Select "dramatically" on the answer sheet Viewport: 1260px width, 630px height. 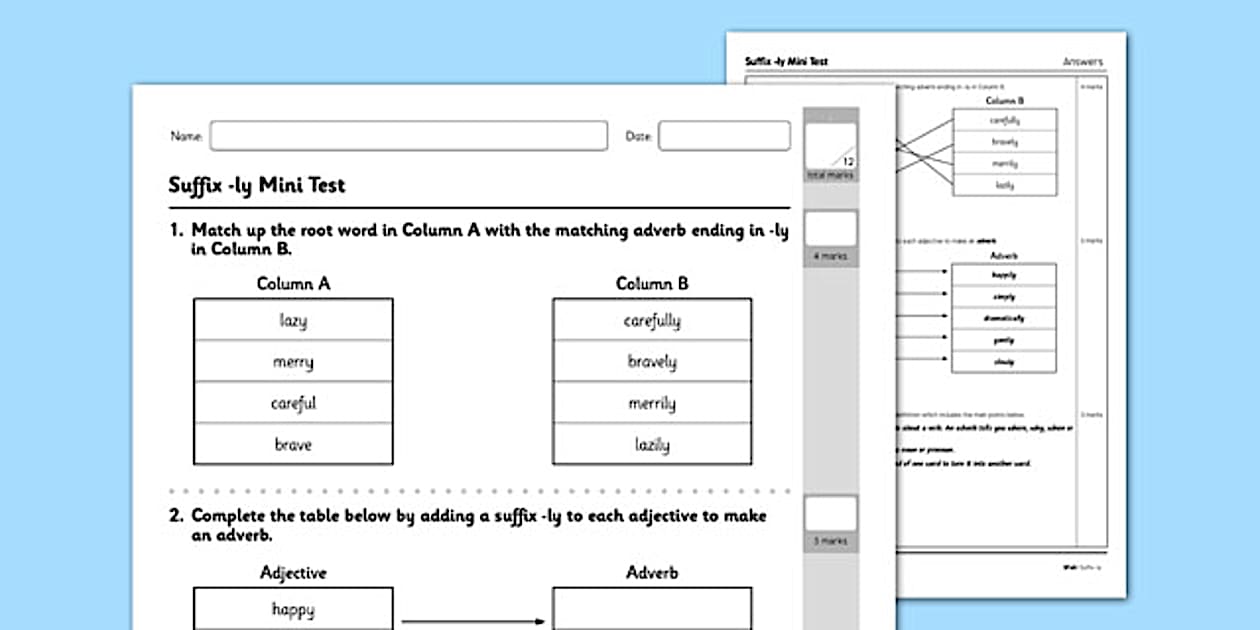tap(1004, 316)
